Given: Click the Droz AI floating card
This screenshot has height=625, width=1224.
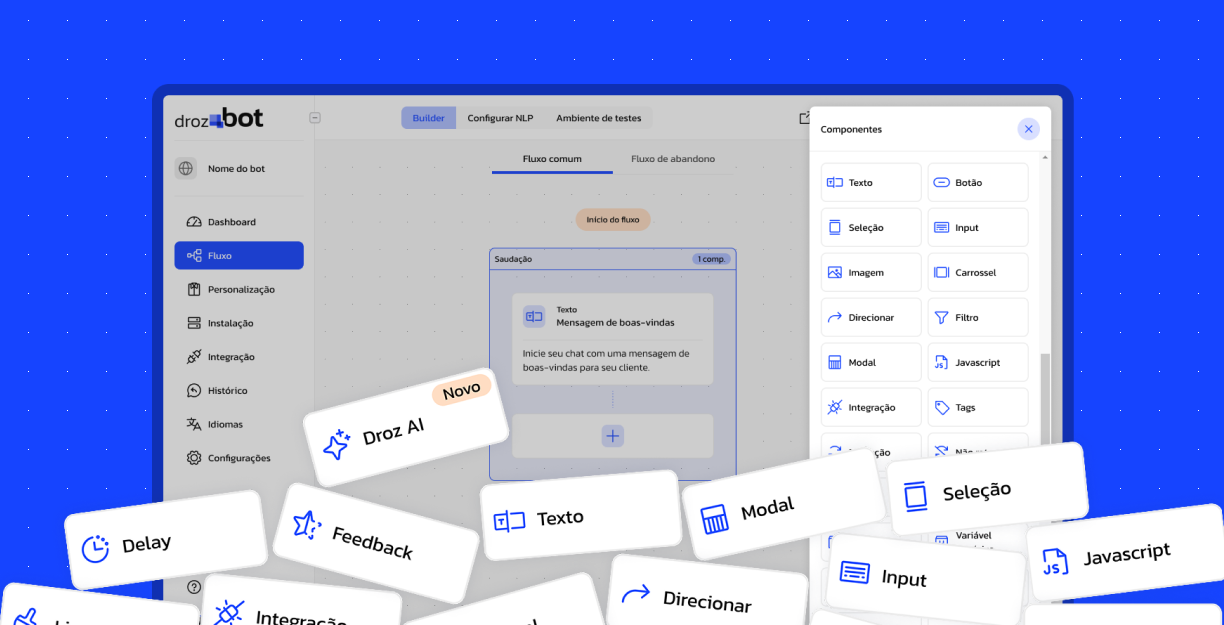Looking at the screenshot, I should tap(405, 428).
